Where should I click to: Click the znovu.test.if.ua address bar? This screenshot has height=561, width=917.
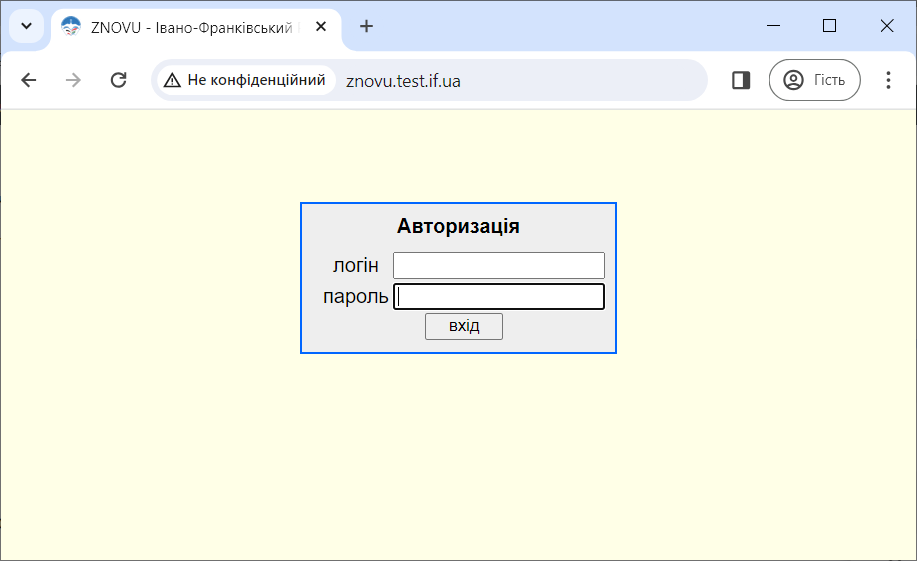pos(520,80)
